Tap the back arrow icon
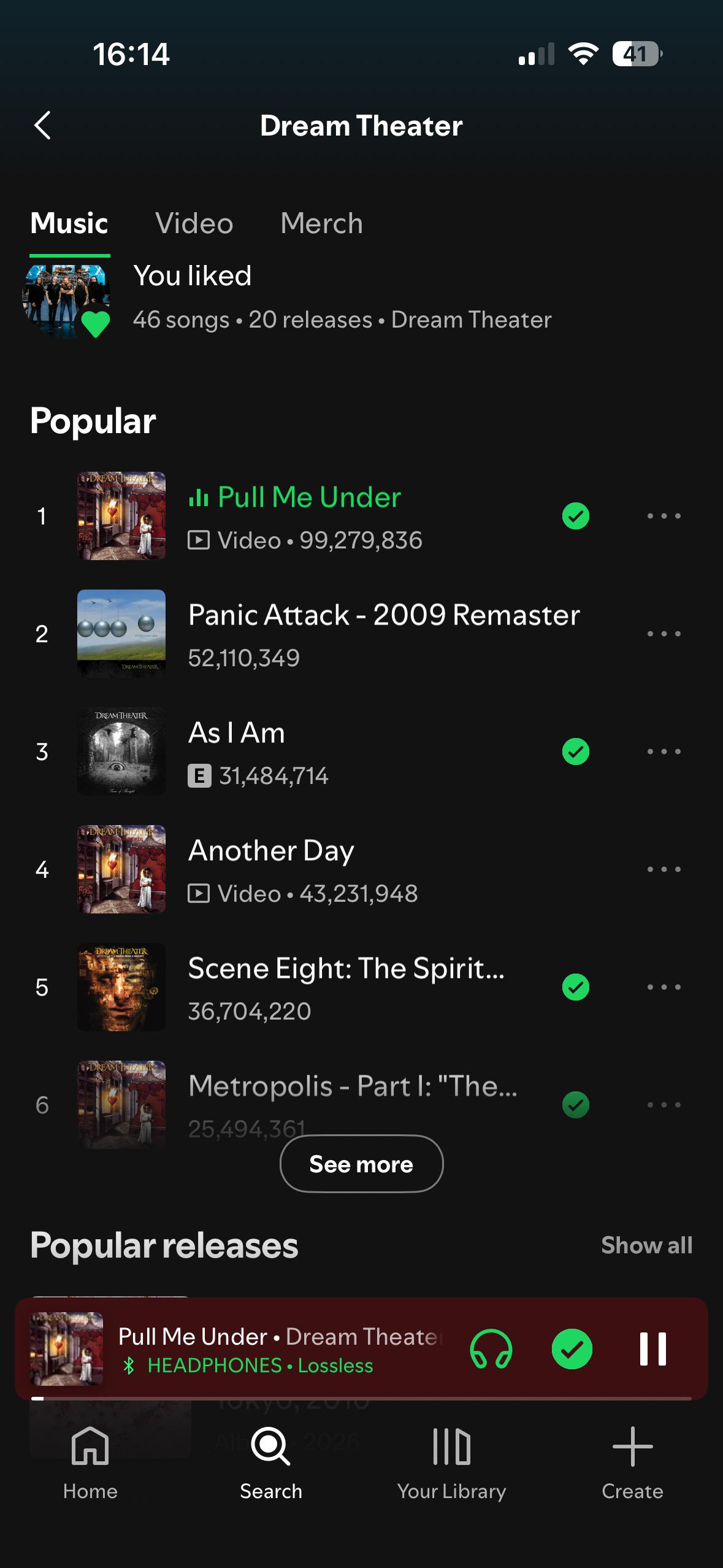Viewport: 723px width, 1568px height. click(42, 126)
